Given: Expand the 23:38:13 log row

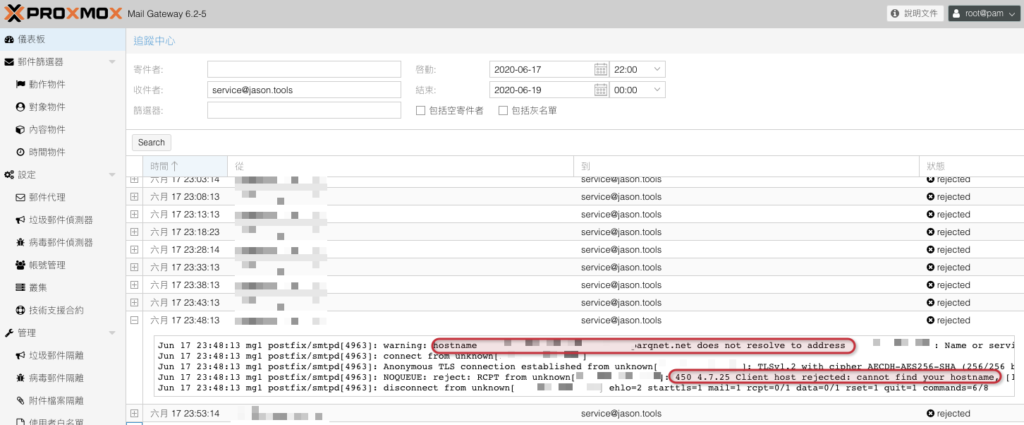Looking at the screenshot, I should point(135,285).
